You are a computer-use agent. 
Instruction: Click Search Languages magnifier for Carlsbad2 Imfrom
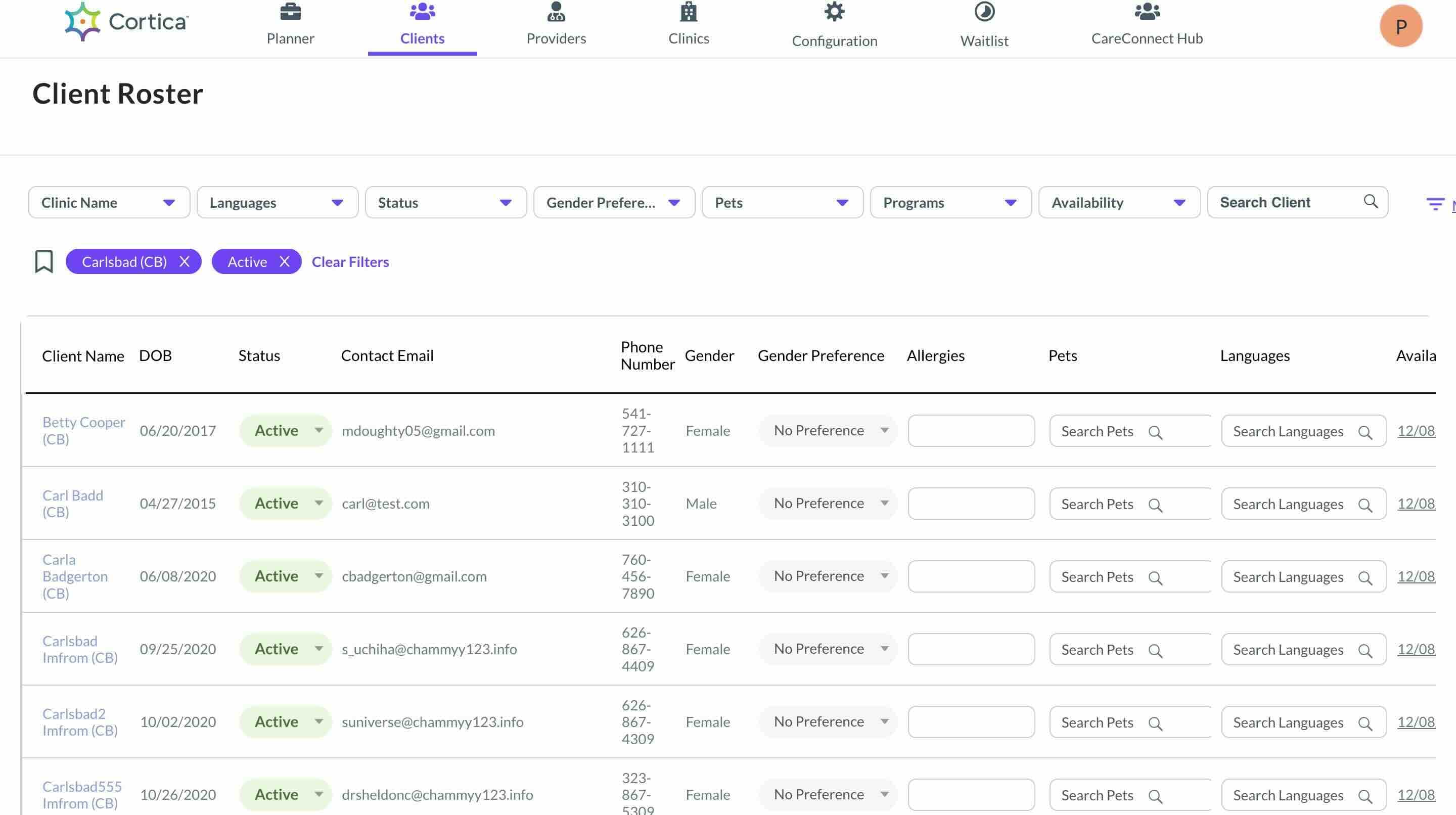[1364, 723]
